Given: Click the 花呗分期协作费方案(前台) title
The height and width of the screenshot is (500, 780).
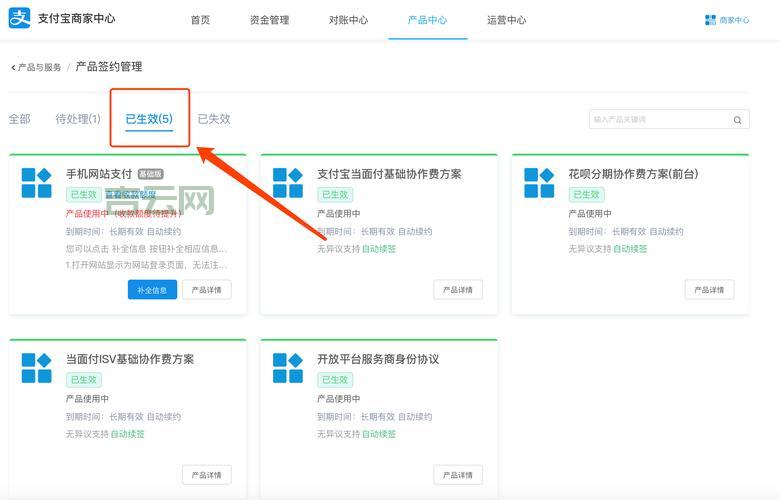Looking at the screenshot, I should (633, 174).
